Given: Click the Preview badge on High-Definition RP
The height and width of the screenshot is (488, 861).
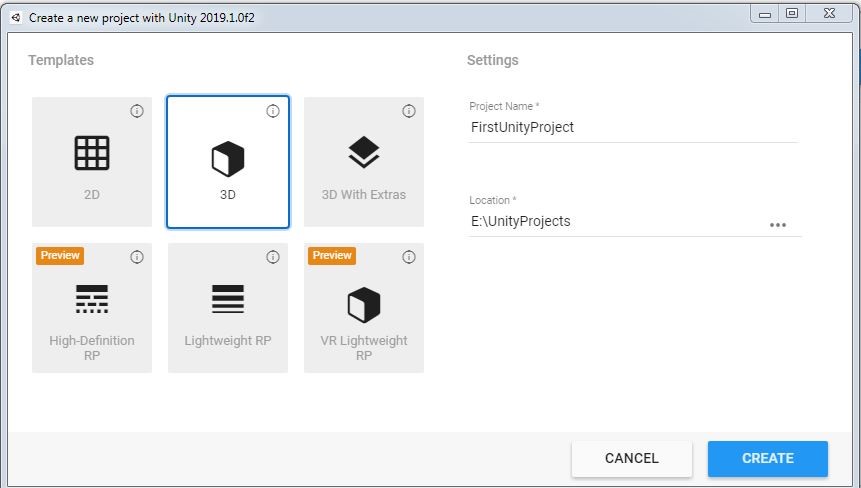Looking at the screenshot, I should pos(60,256).
